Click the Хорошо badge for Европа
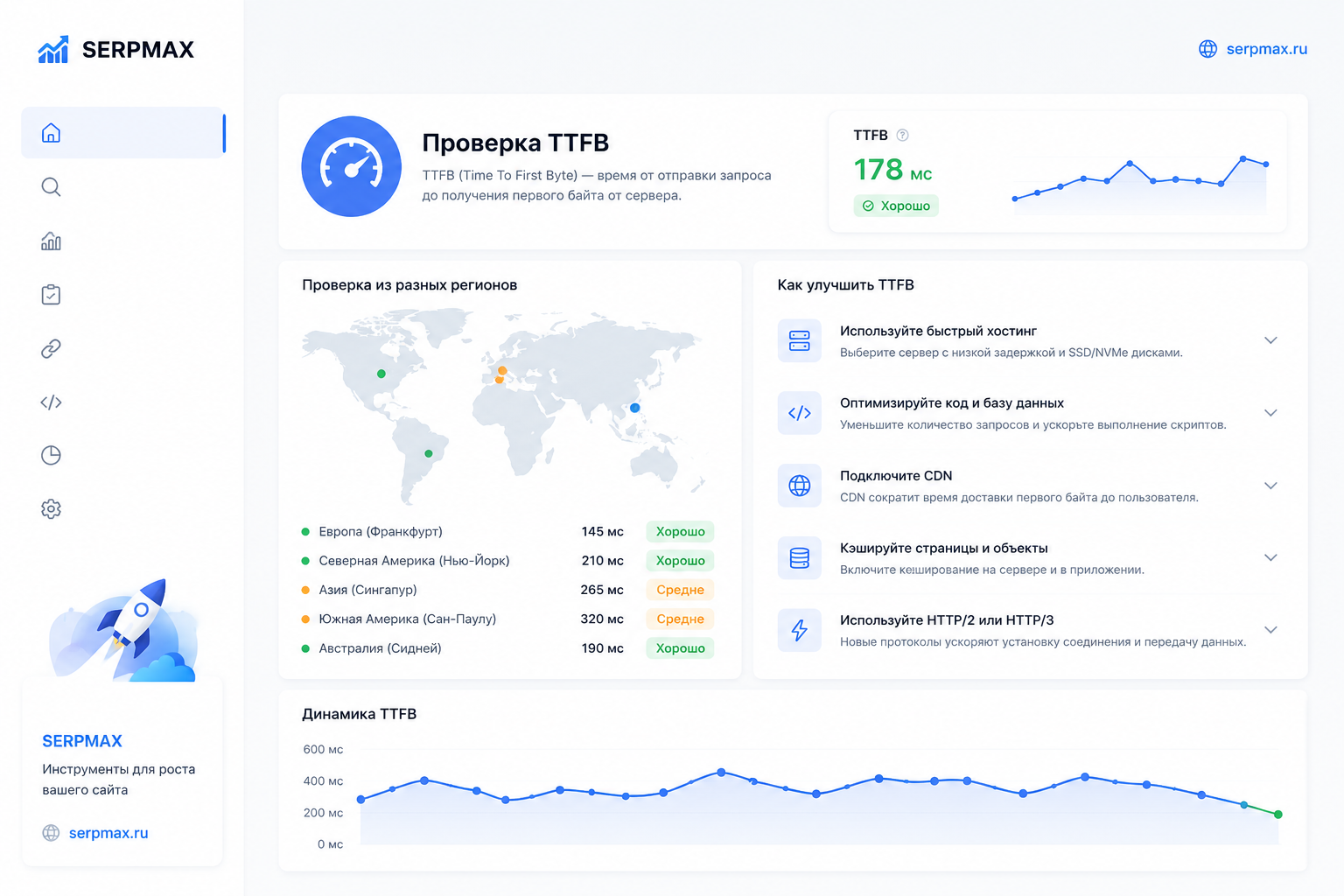The height and width of the screenshot is (896, 1344). (681, 531)
